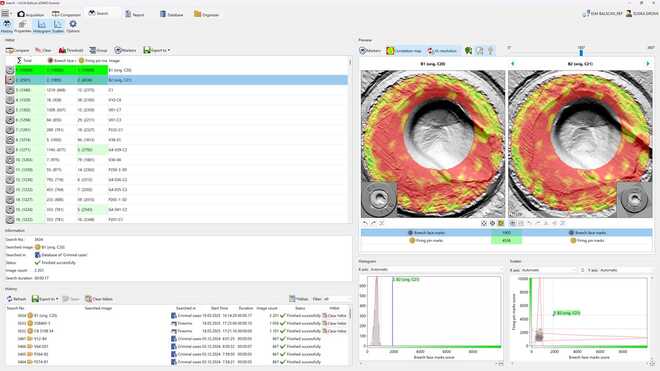Select history entry V12-B4
This screenshot has width=660, height=371.
click(x=177, y=339)
